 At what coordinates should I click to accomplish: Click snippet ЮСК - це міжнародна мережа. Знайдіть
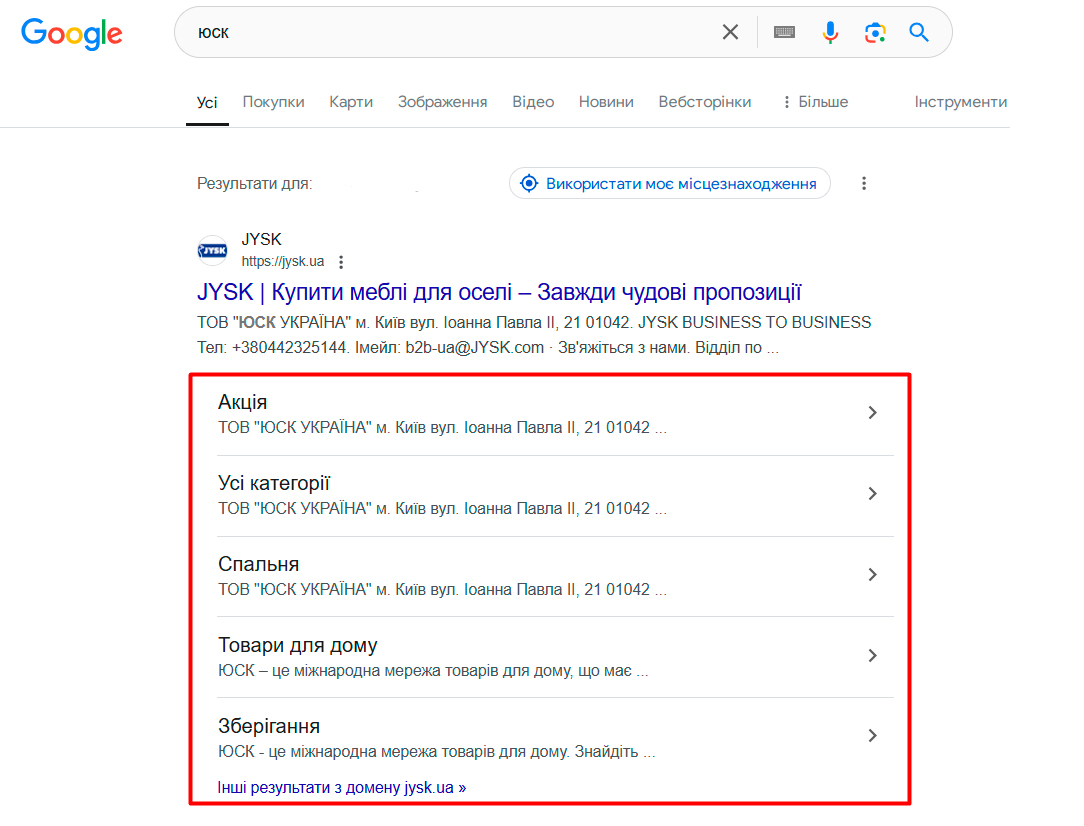[437, 751]
